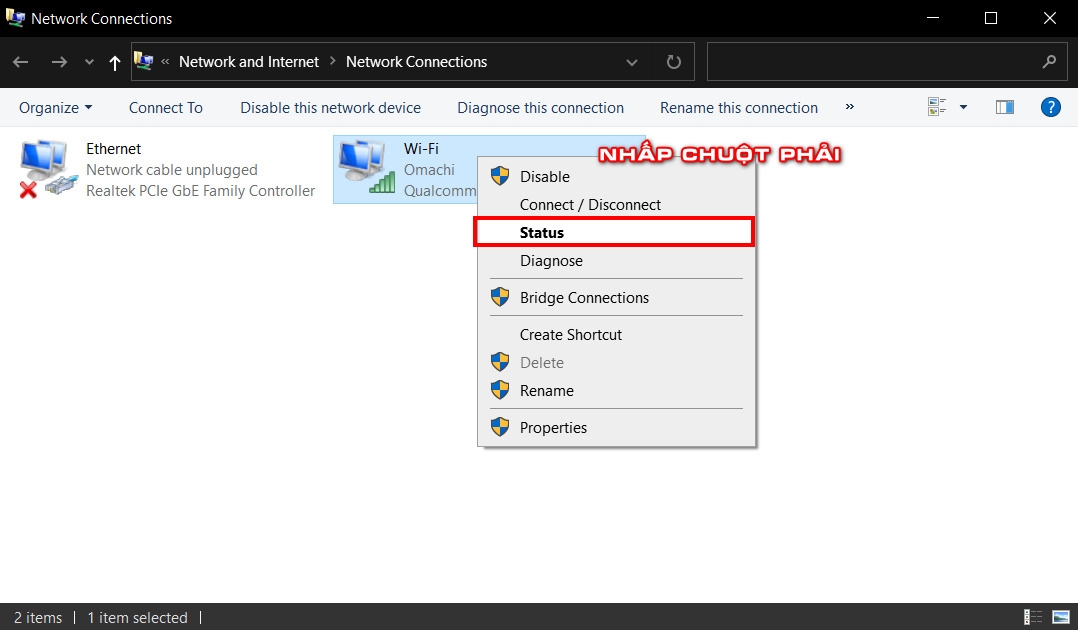Click Connect To in the toolbar
The height and width of the screenshot is (630, 1078).
coord(166,108)
